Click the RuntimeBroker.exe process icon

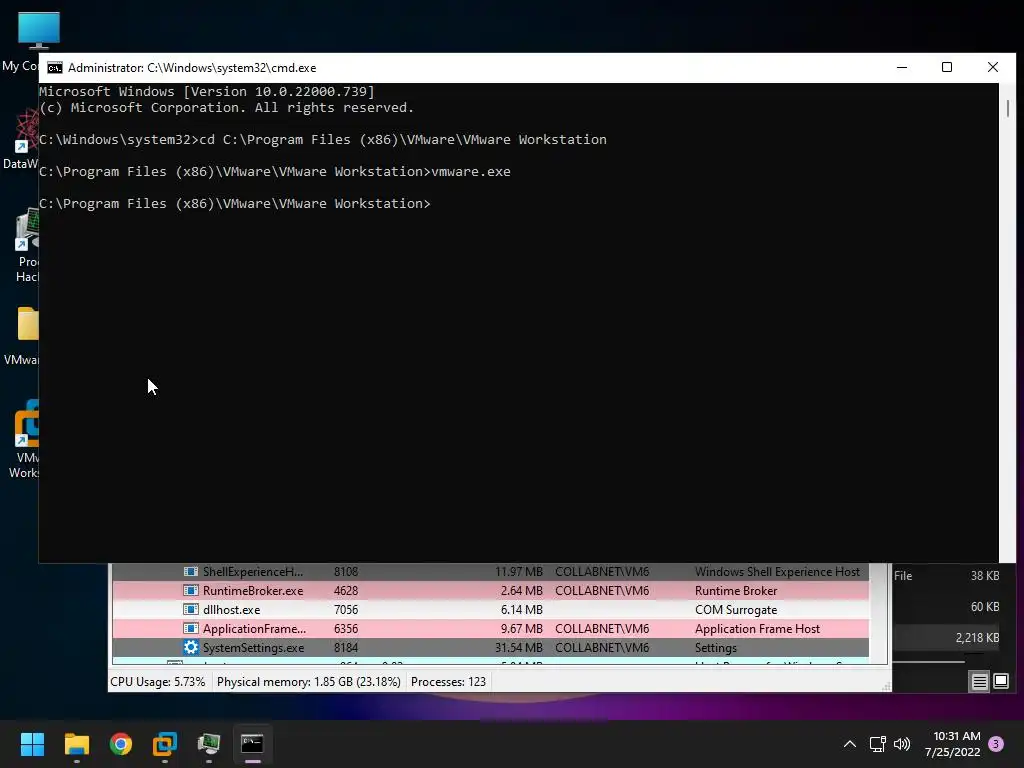point(191,590)
